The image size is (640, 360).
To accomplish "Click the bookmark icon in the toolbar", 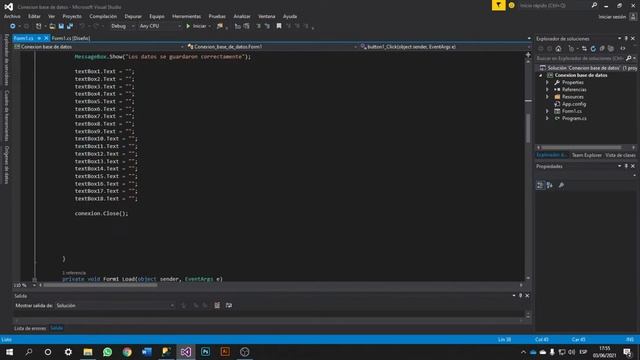I will (279, 26).
